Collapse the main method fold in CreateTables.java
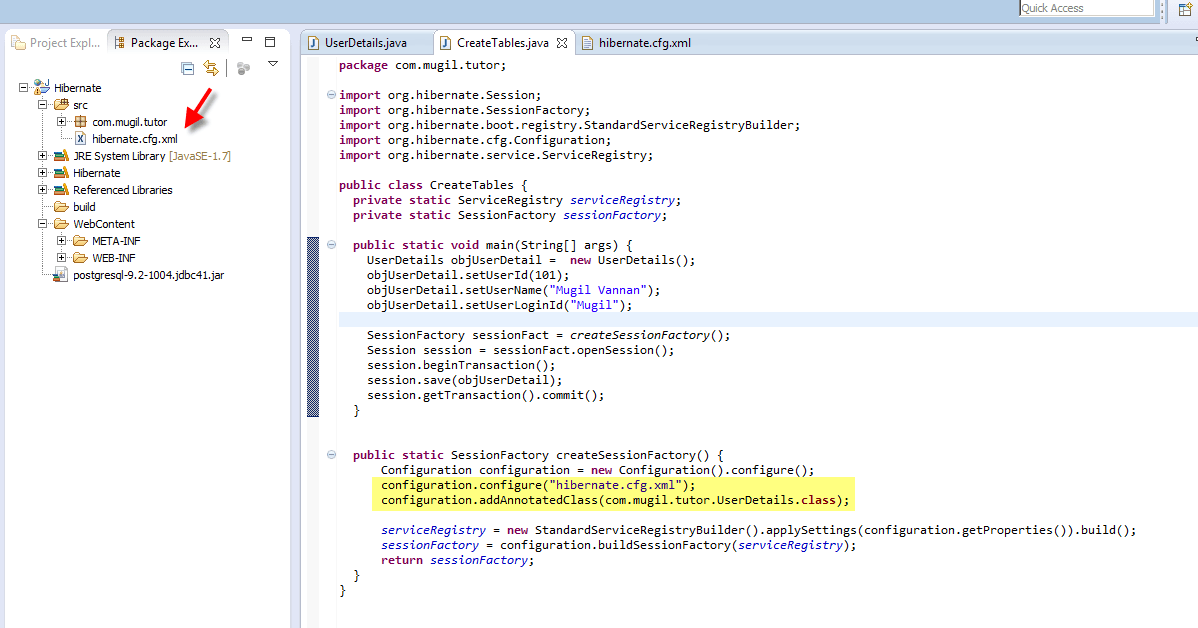This screenshot has height=628, width=1198. pos(330,244)
